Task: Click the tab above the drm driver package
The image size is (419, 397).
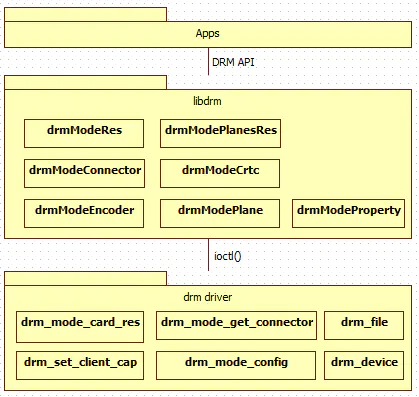Action: coord(85,278)
